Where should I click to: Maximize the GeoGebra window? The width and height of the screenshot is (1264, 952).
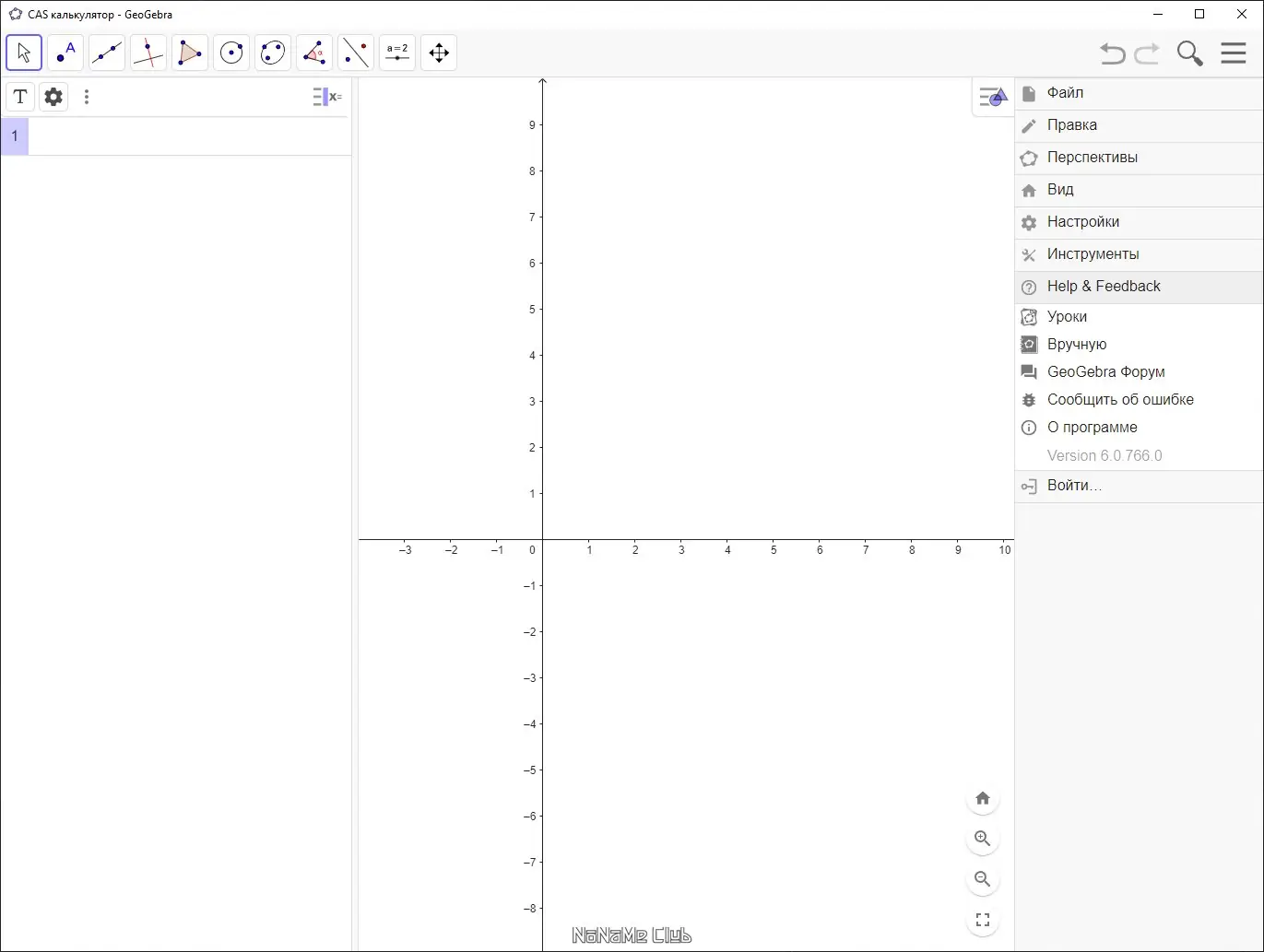click(x=1199, y=14)
